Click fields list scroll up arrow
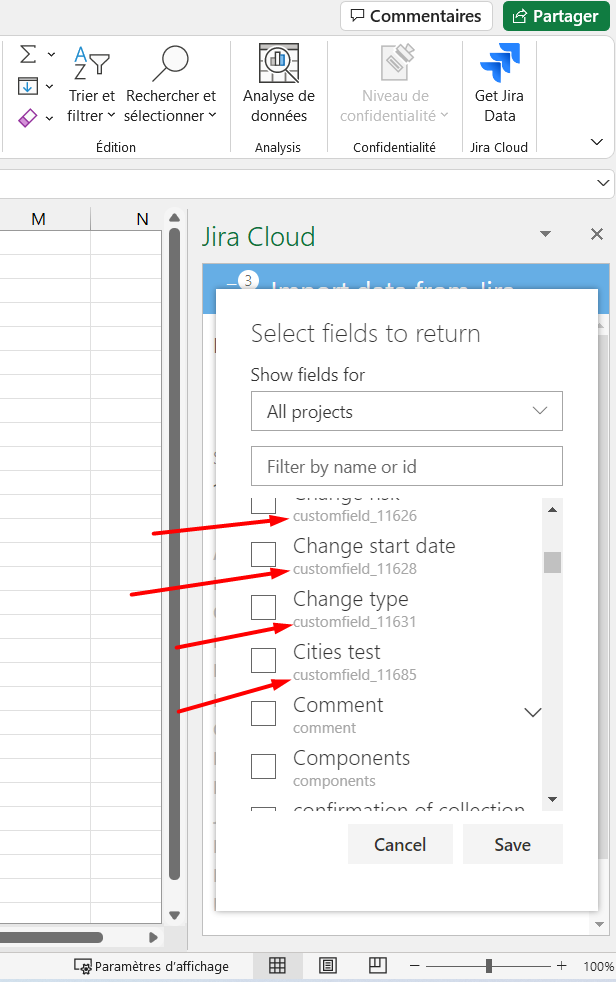616x982 pixels. tap(552, 510)
